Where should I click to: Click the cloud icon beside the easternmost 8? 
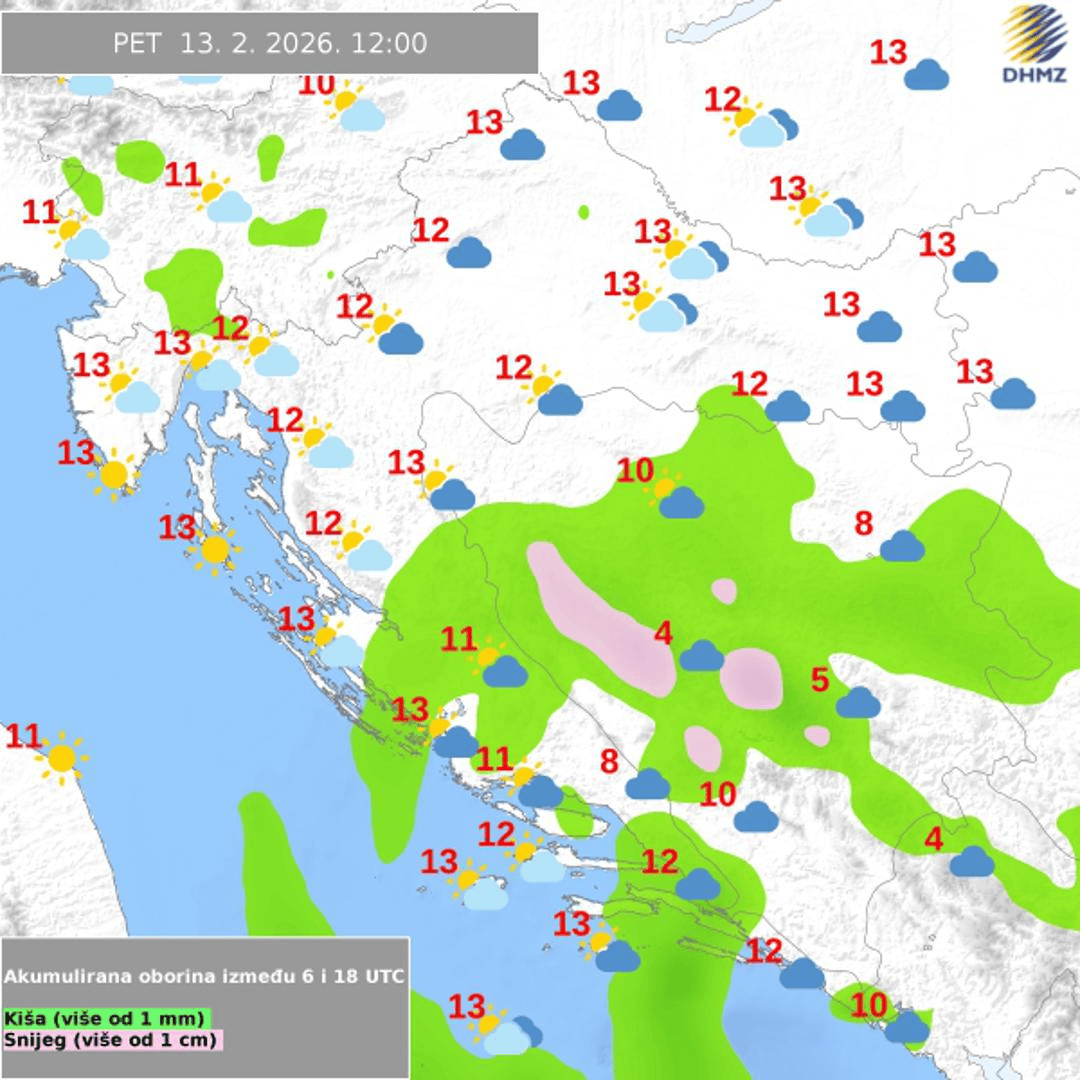[902, 546]
